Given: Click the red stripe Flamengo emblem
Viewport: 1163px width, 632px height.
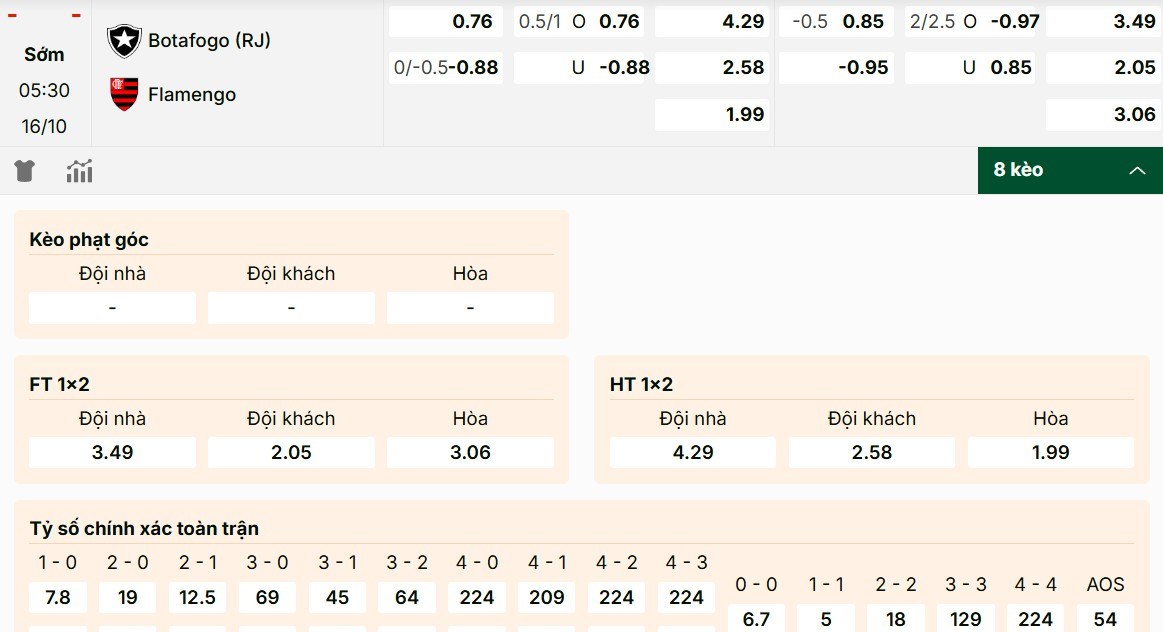Looking at the screenshot, I should (x=122, y=93).
